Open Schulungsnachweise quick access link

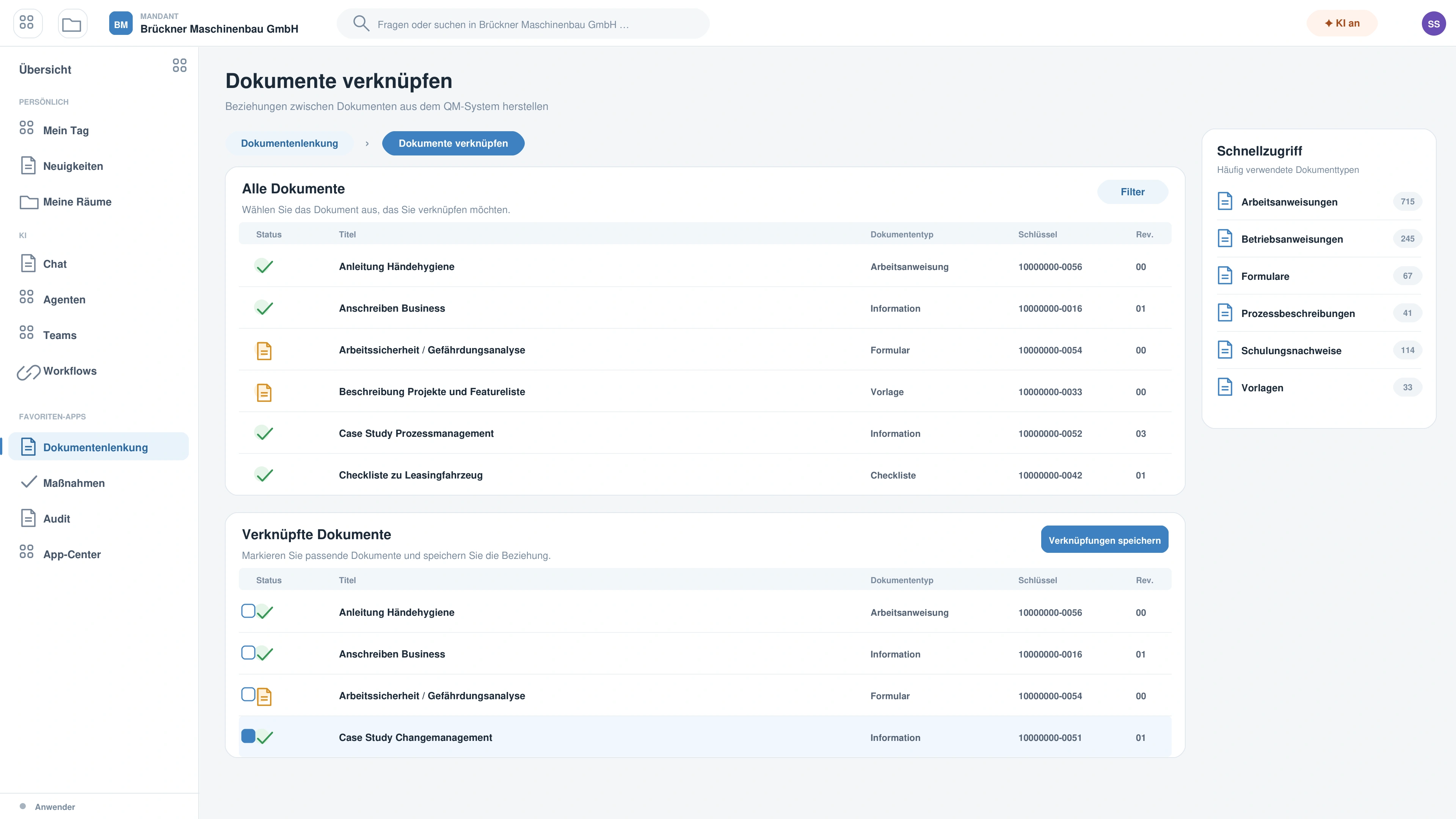coord(1319,350)
